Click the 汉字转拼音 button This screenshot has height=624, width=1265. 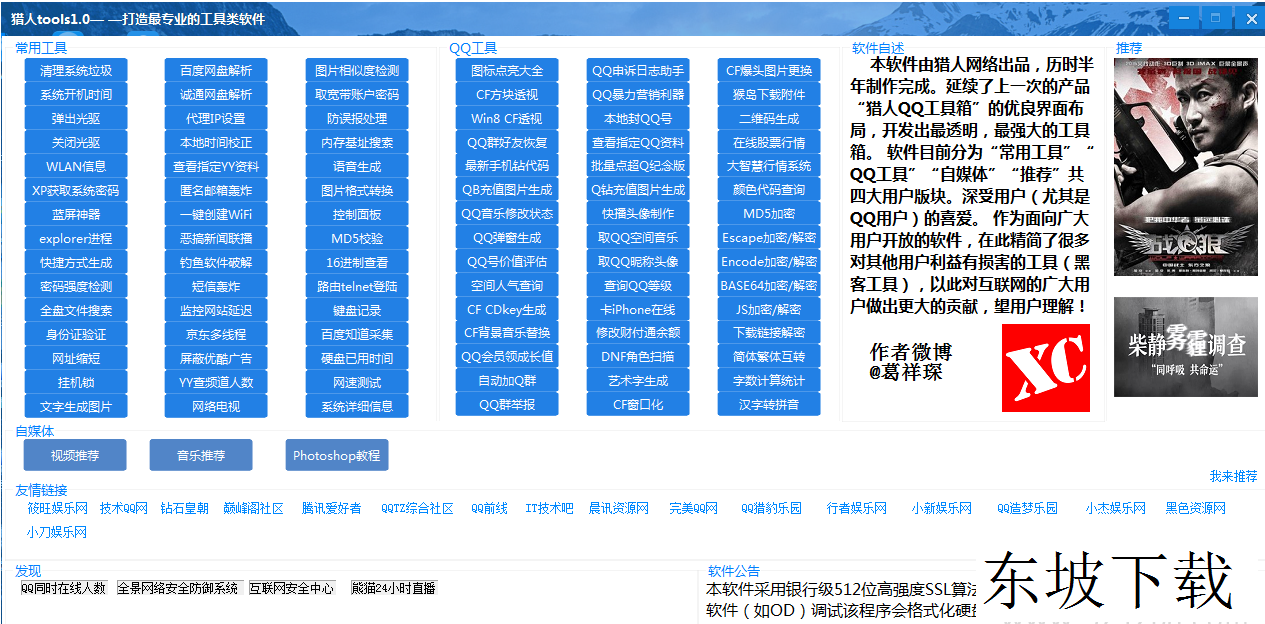[769, 405]
